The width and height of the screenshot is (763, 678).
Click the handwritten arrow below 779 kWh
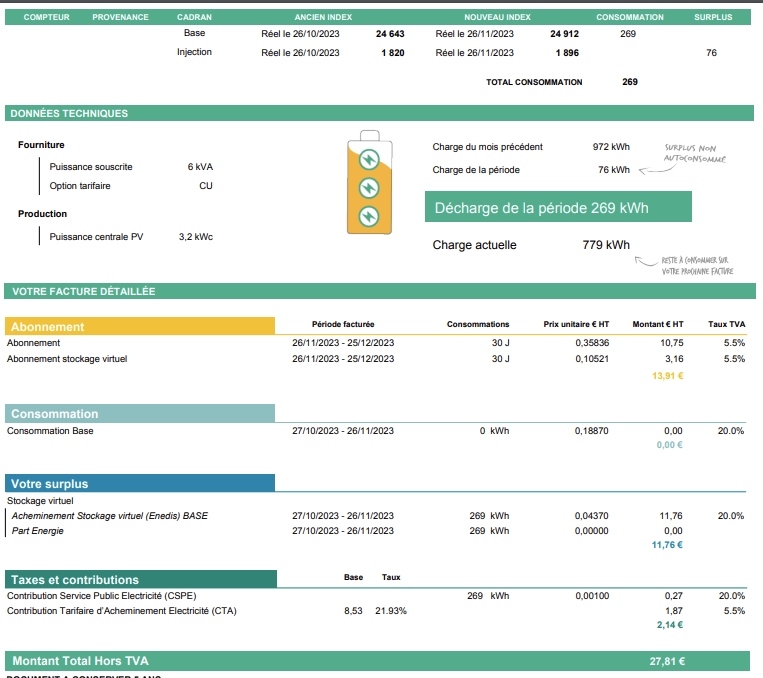pos(646,262)
